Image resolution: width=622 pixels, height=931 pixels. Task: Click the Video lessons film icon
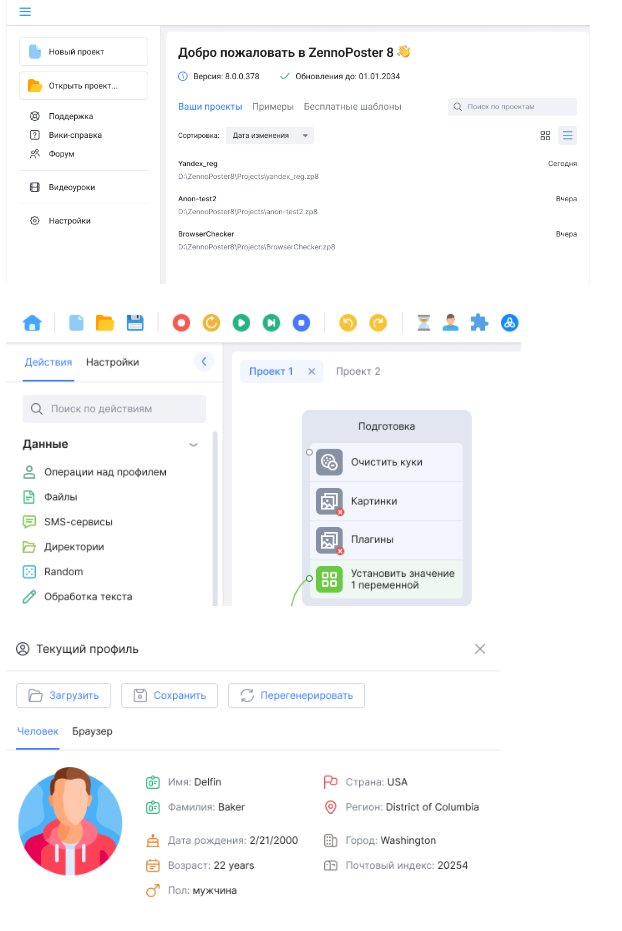click(x=35, y=187)
